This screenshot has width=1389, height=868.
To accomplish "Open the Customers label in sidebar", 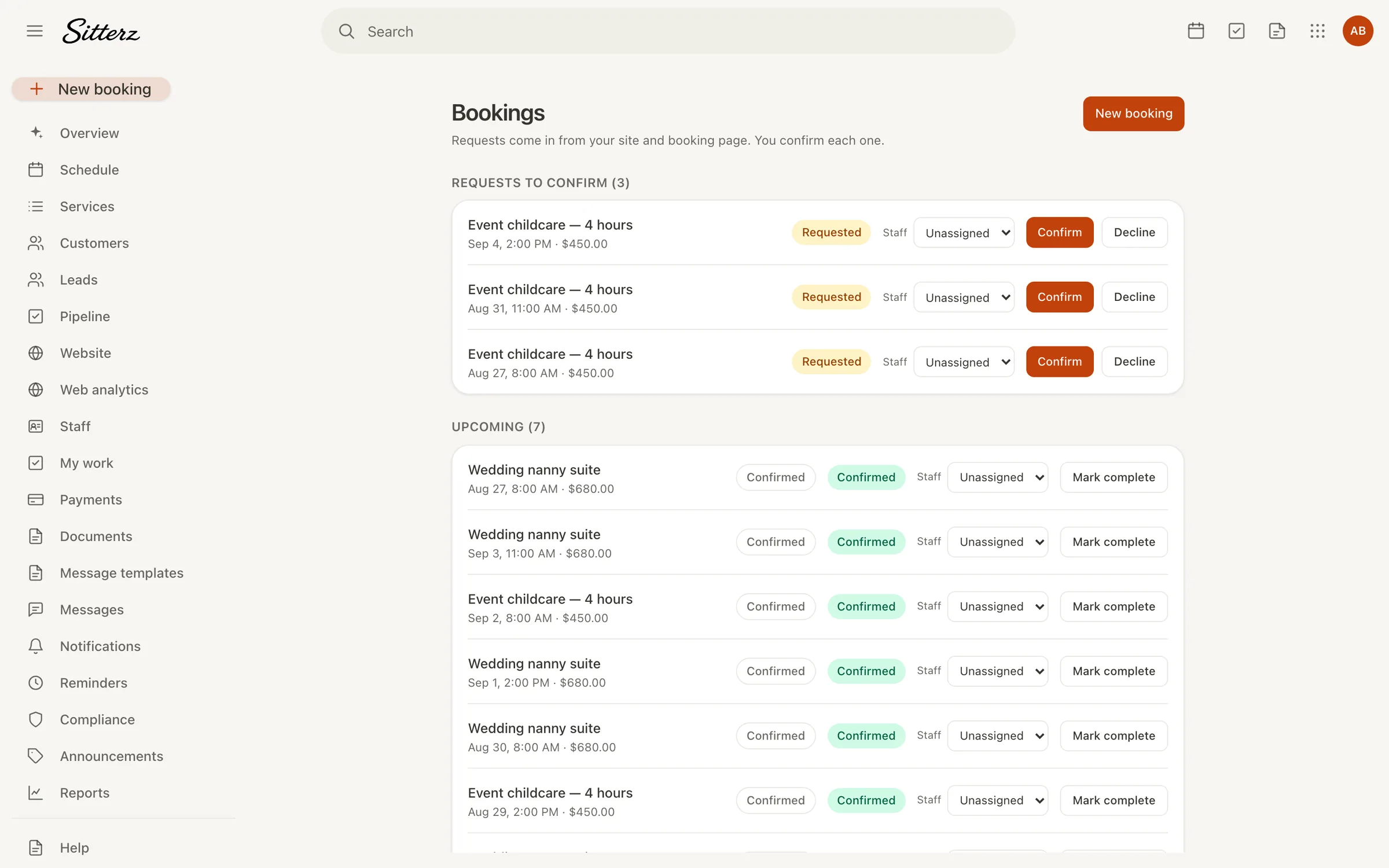I will [94, 243].
